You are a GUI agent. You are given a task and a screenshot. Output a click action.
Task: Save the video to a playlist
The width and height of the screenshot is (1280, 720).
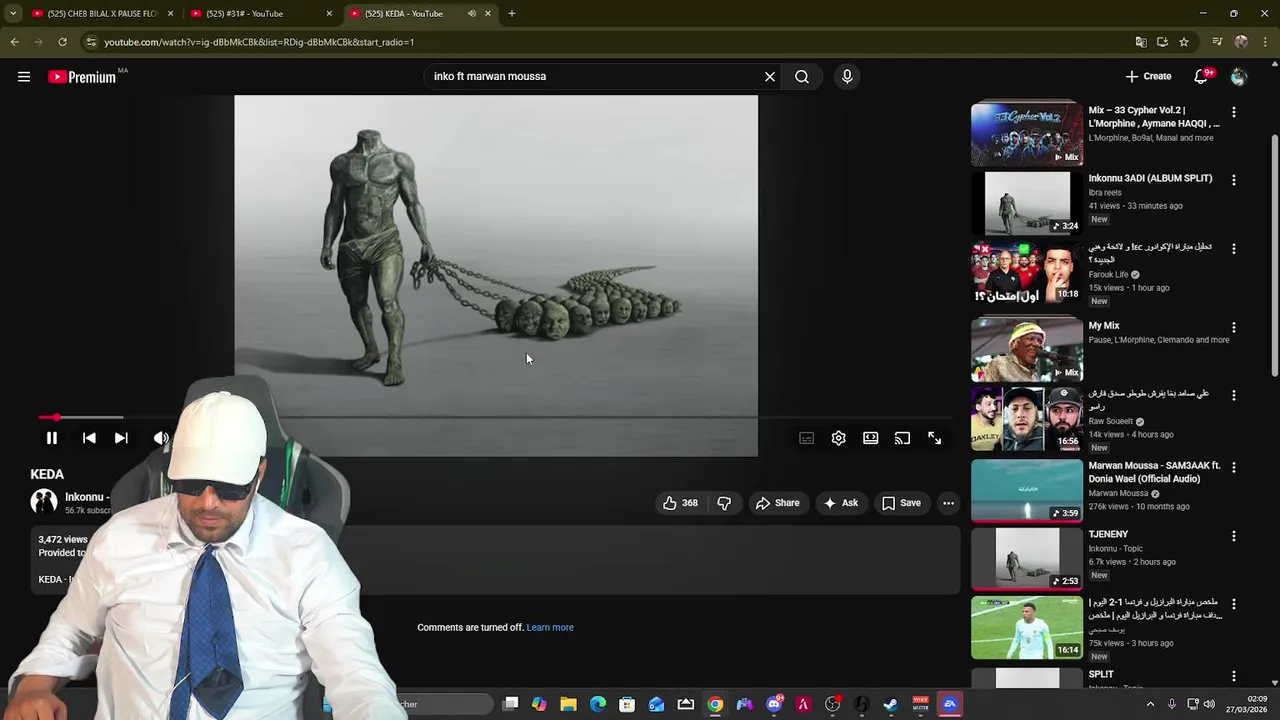901,503
